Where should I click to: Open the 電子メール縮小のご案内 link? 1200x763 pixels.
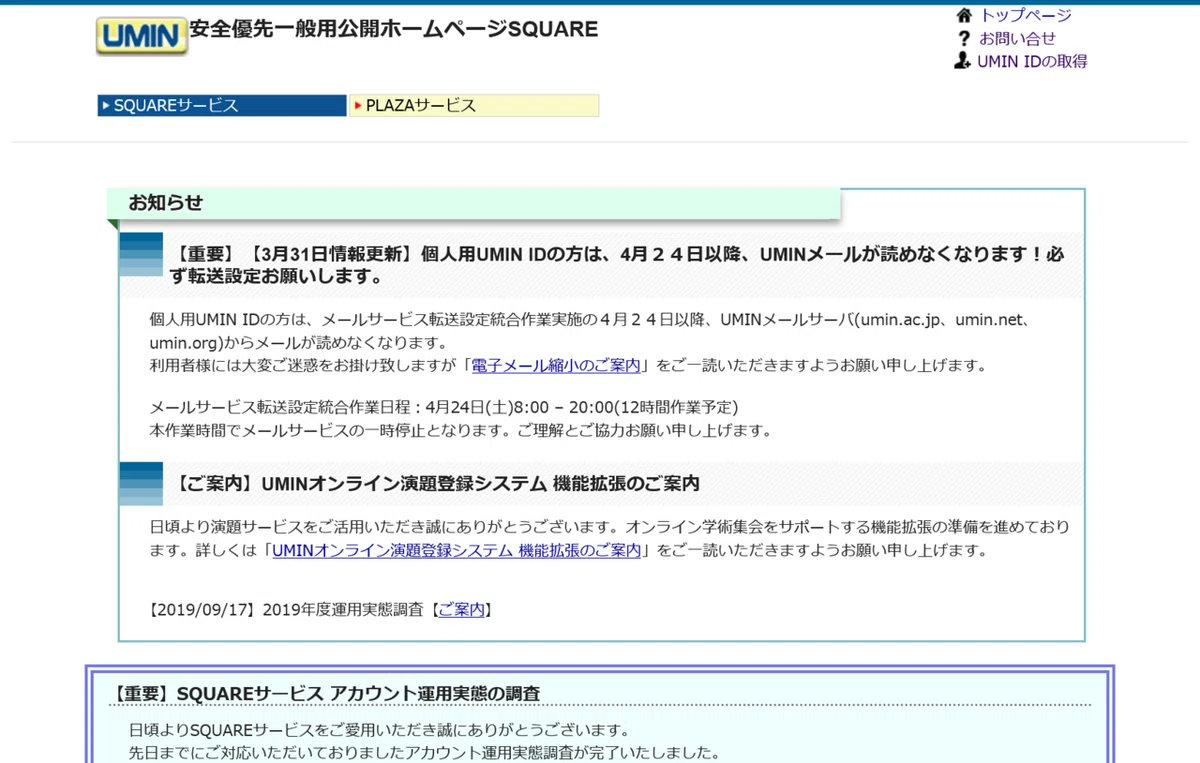pyautogui.click(x=555, y=366)
